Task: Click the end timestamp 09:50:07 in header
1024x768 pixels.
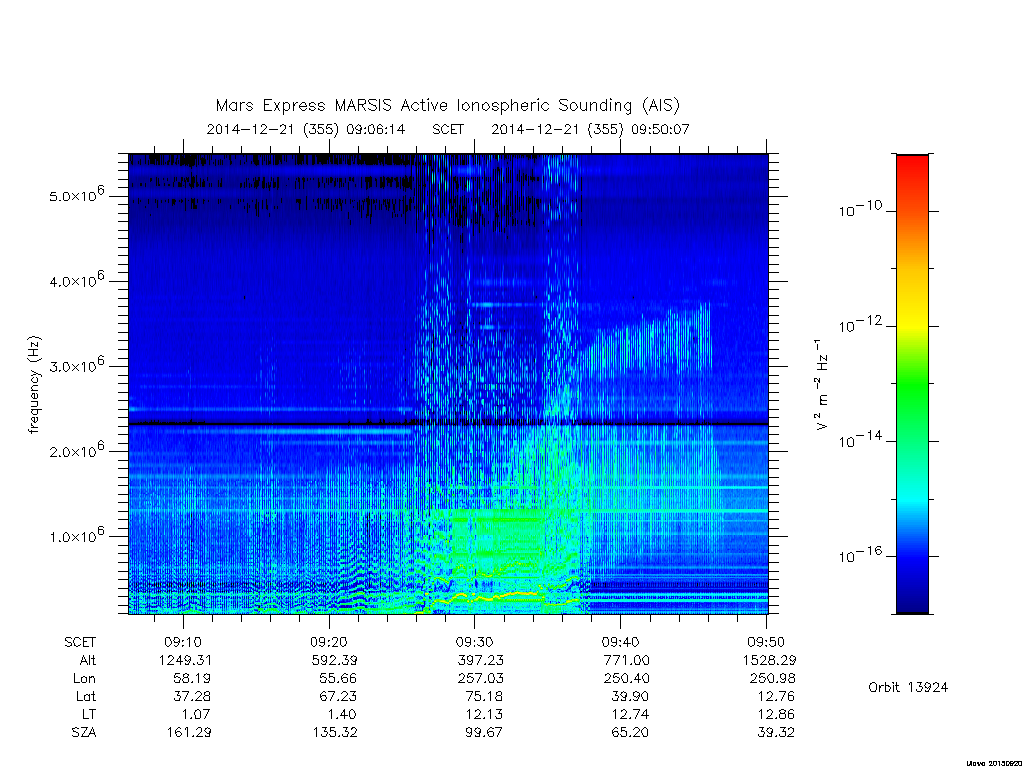Action: (x=660, y=129)
